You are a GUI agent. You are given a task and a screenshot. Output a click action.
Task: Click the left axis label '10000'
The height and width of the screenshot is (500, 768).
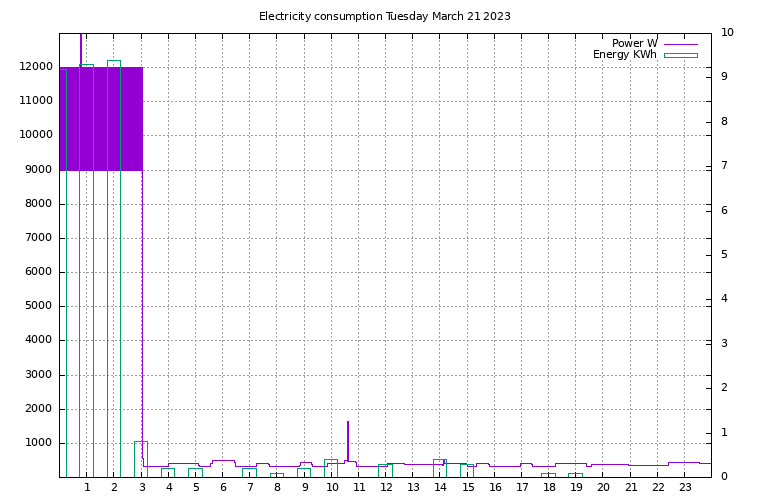(36, 135)
